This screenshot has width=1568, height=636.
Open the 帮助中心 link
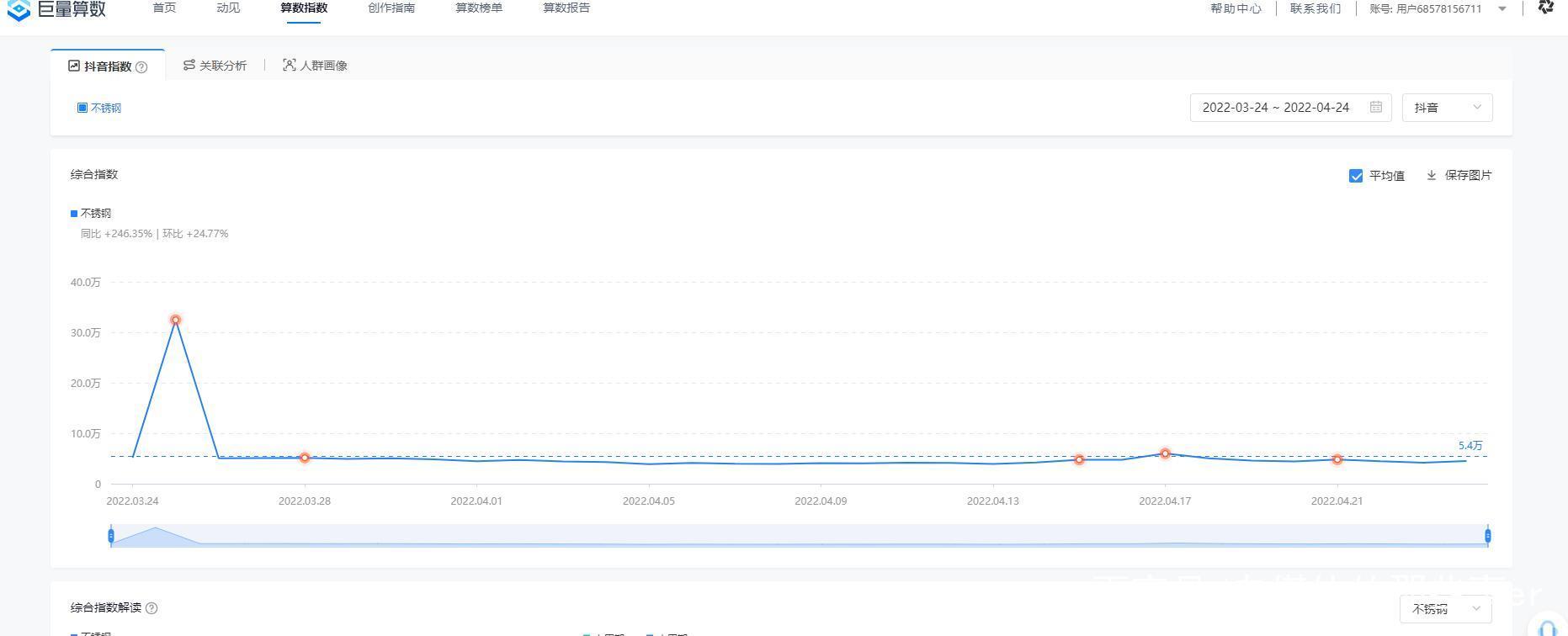[1236, 8]
